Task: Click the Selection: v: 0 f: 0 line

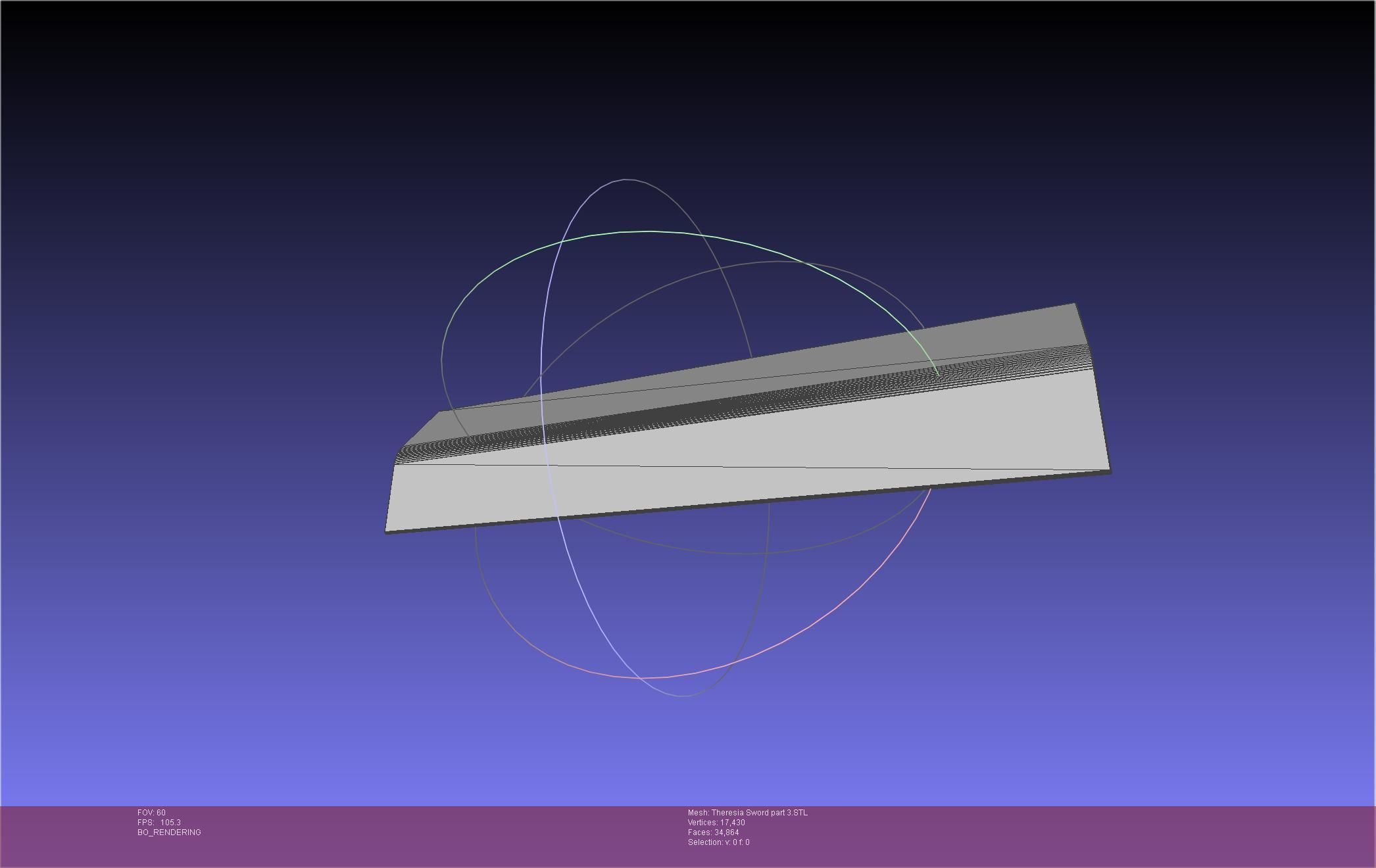Action: [718, 842]
